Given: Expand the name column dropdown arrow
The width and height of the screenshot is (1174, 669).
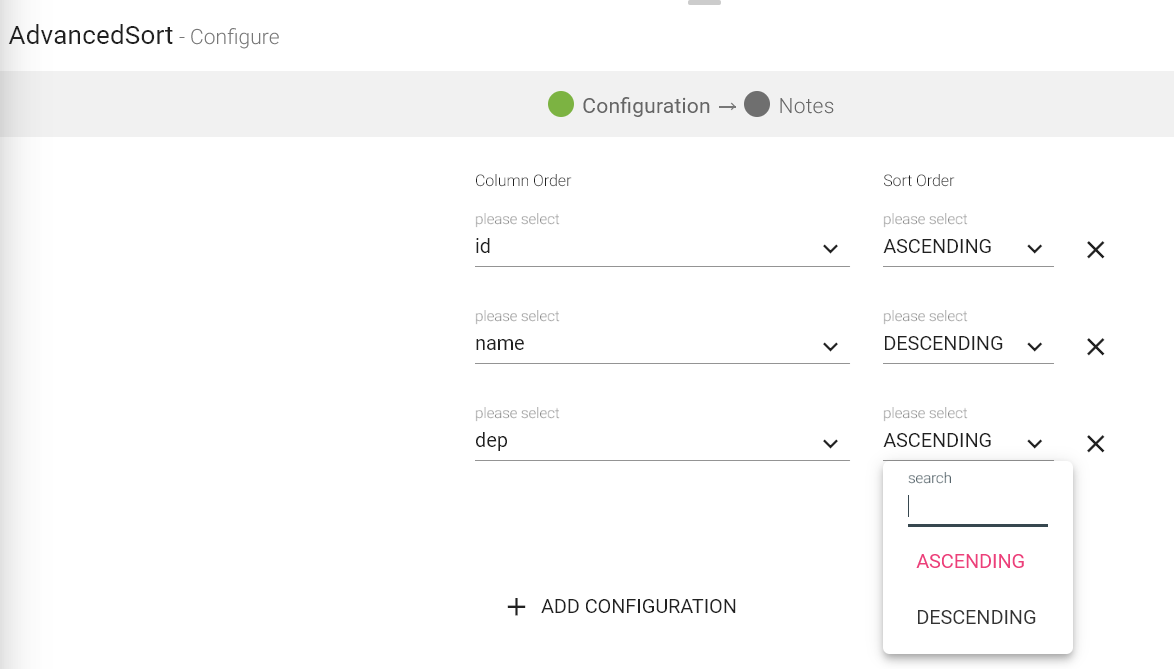Looking at the screenshot, I should click(830, 346).
